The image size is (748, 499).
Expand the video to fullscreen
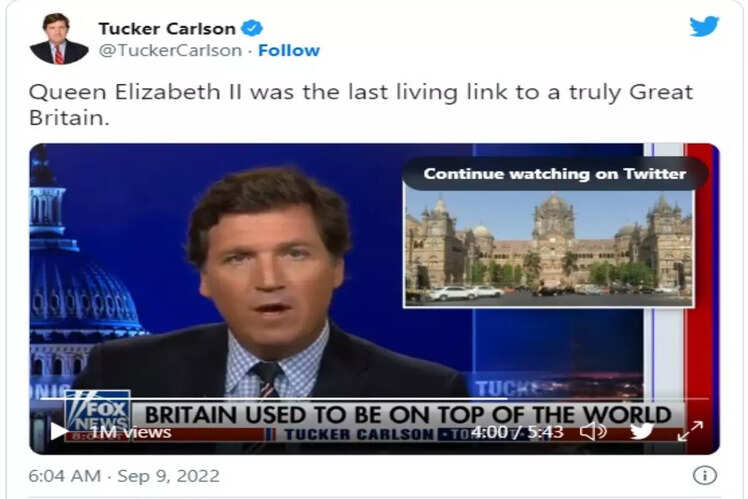pos(690,431)
